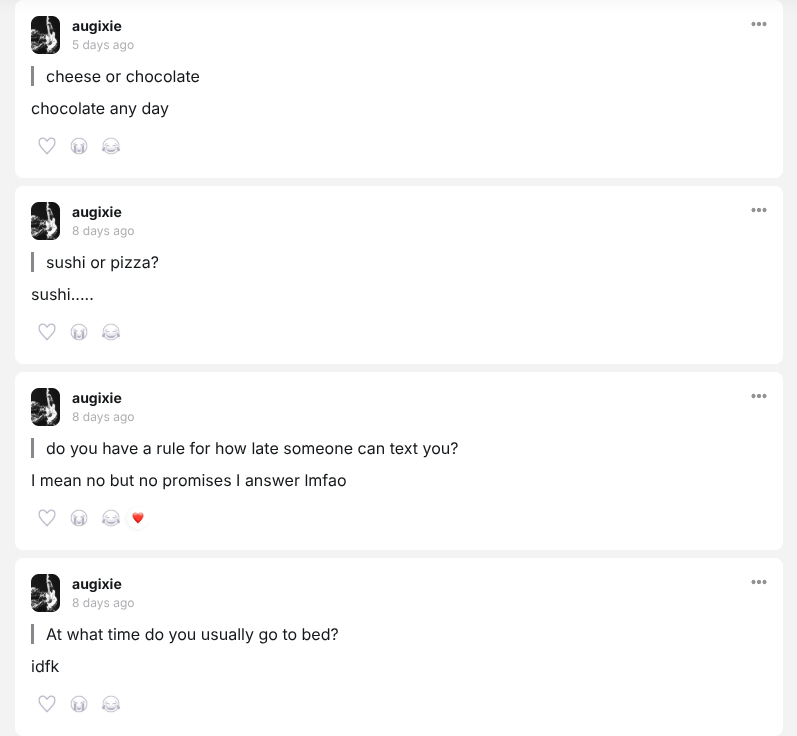Add crying emoji reaction to the bedtime post
Screen dimensions: 797x736
pyautogui.click(x=79, y=704)
